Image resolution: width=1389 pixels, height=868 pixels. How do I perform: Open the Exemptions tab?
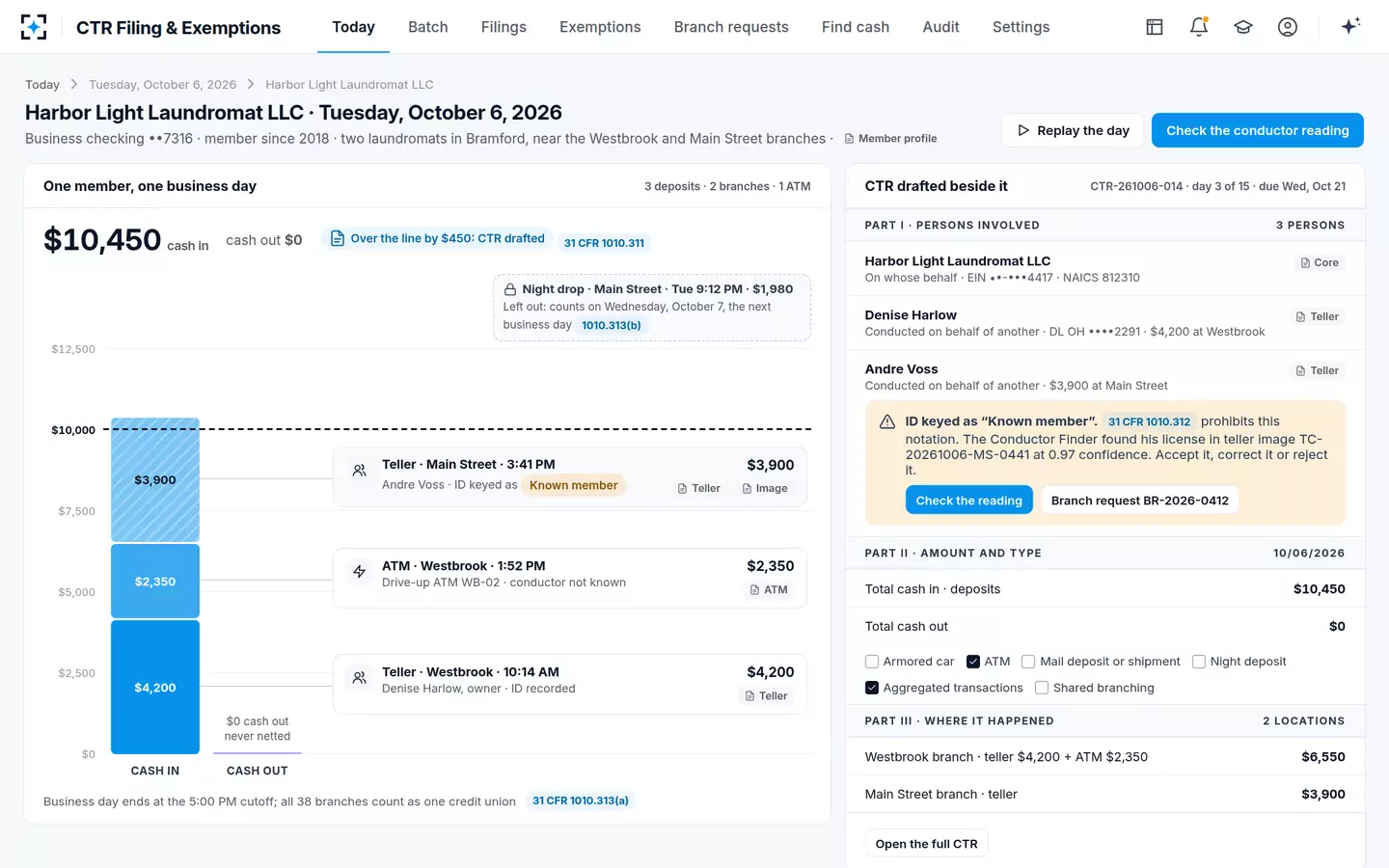pyautogui.click(x=600, y=27)
